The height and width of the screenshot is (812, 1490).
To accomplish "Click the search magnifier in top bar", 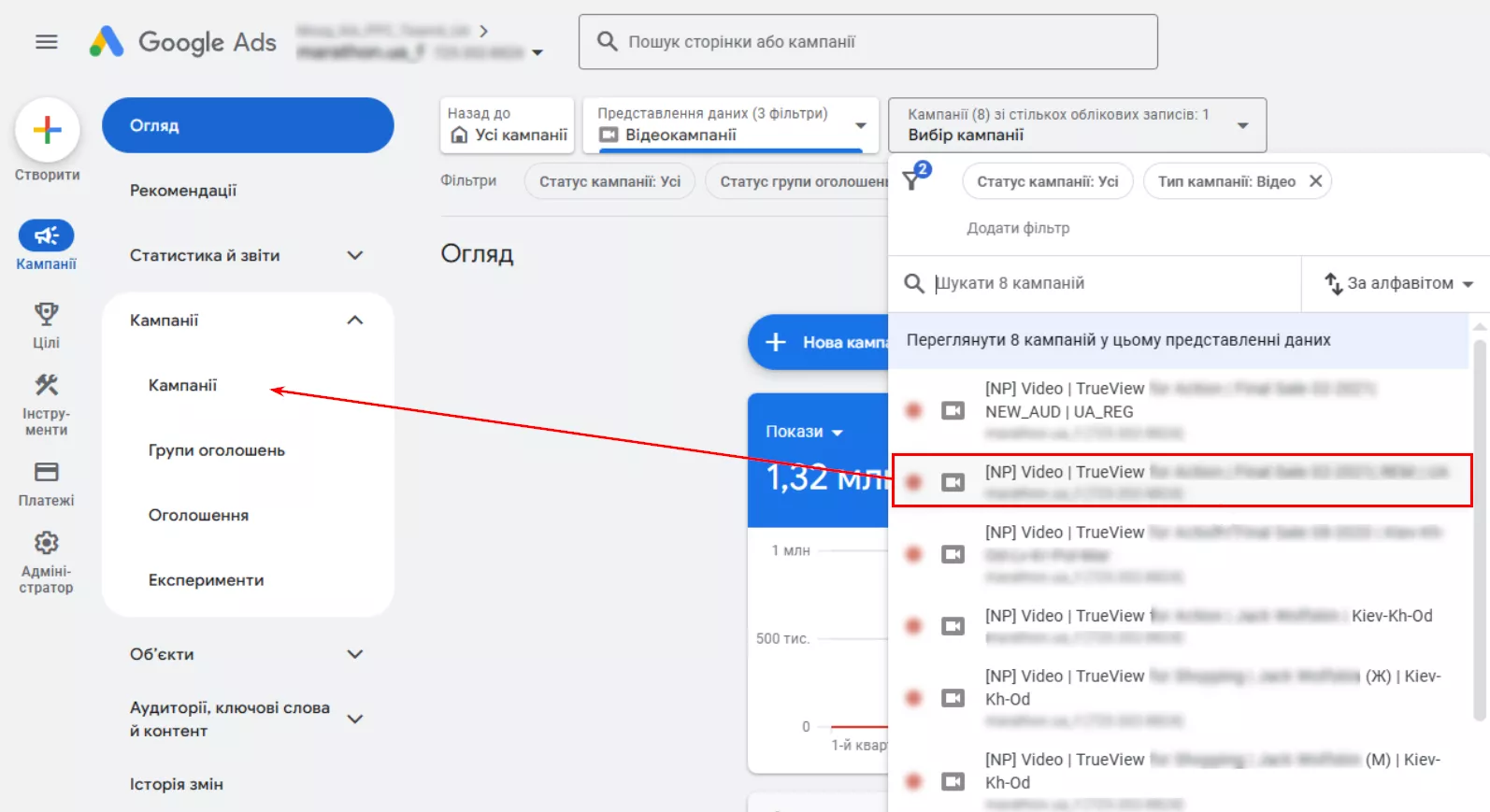I will coord(608,42).
